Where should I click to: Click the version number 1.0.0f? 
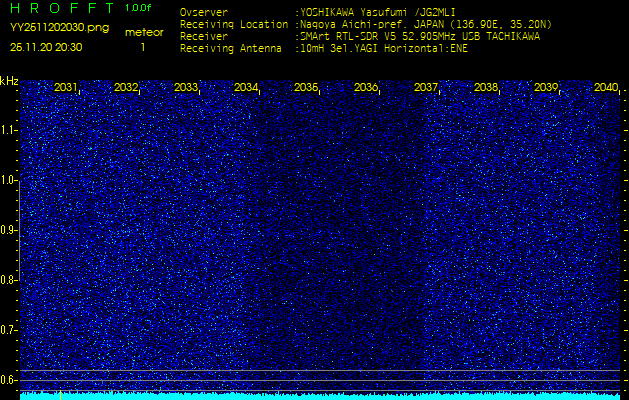138,8
